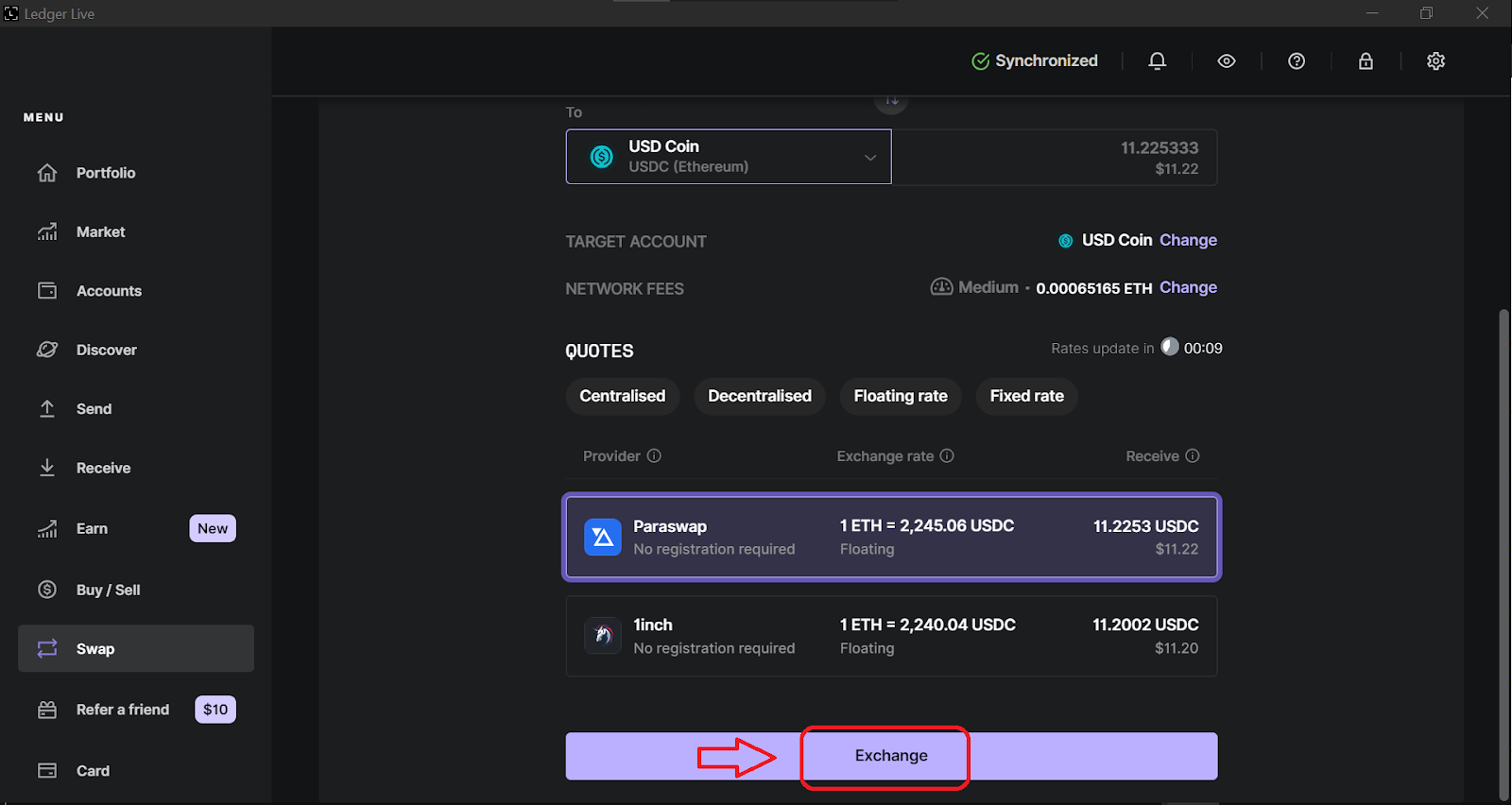This screenshot has width=1512, height=805.
Task: Open settings gear icon
Action: pos(1435,60)
